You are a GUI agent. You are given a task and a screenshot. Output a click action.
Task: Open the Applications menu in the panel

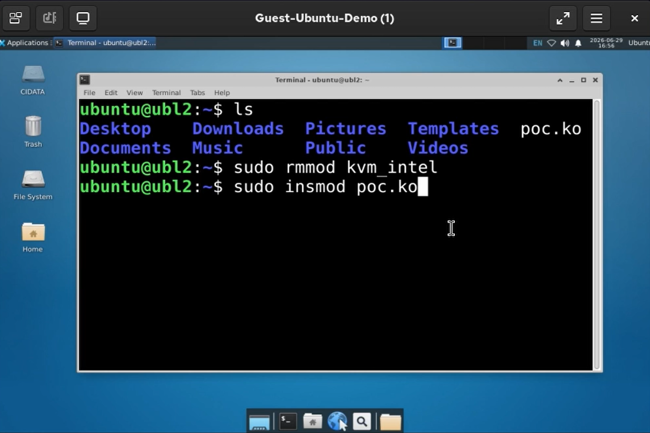(x=24, y=43)
